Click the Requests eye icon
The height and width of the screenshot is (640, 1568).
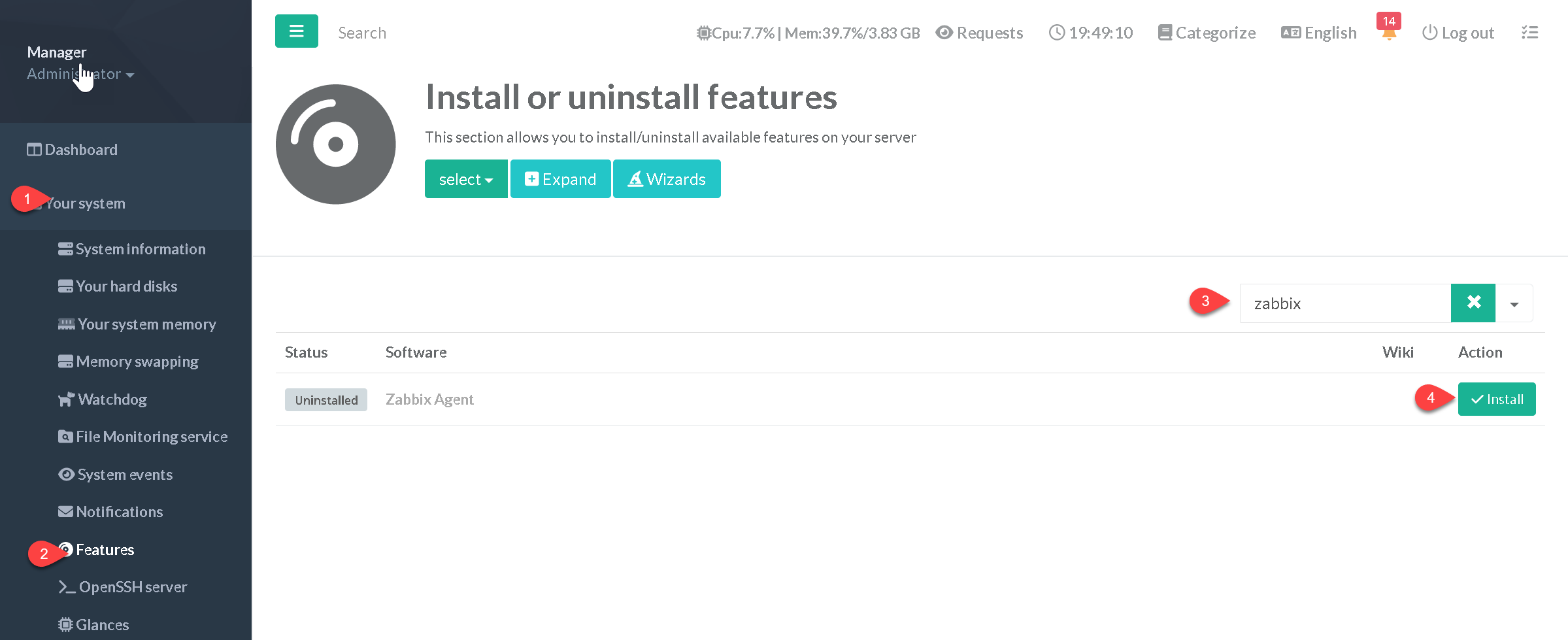click(944, 33)
